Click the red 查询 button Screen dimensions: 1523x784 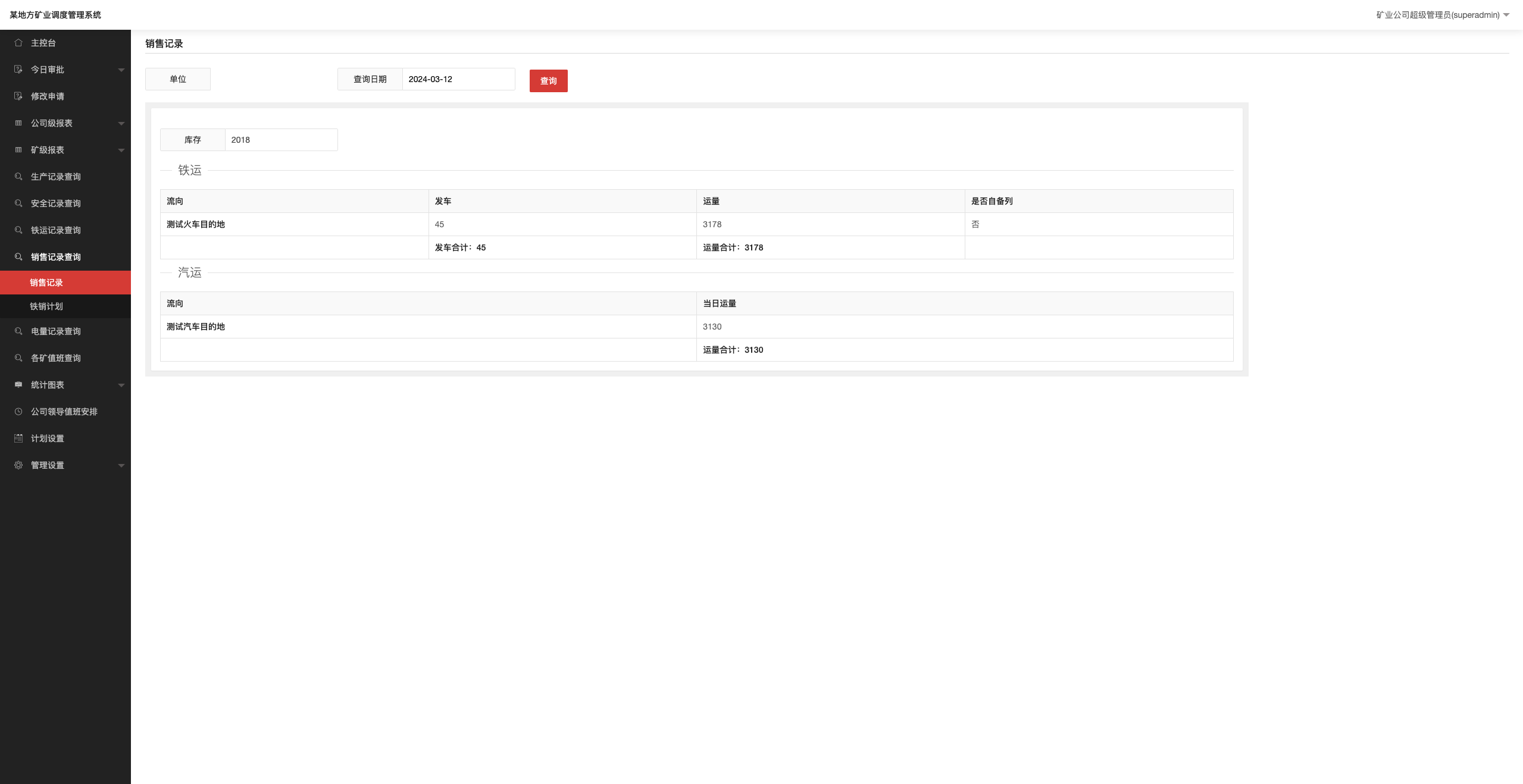[x=548, y=81]
